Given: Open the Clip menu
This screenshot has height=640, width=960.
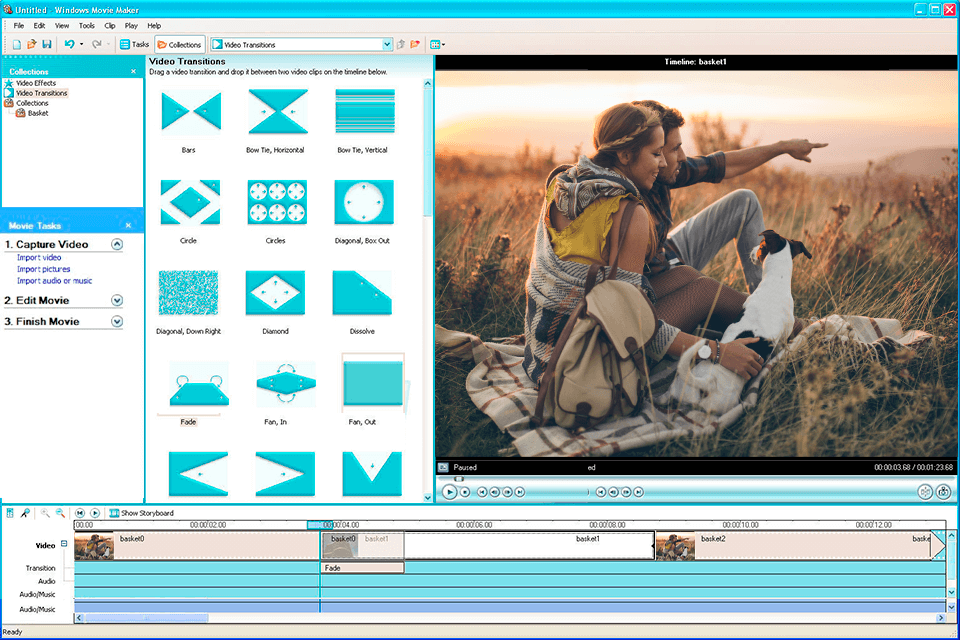Looking at the screenshot, I should (x=110, y=25).
